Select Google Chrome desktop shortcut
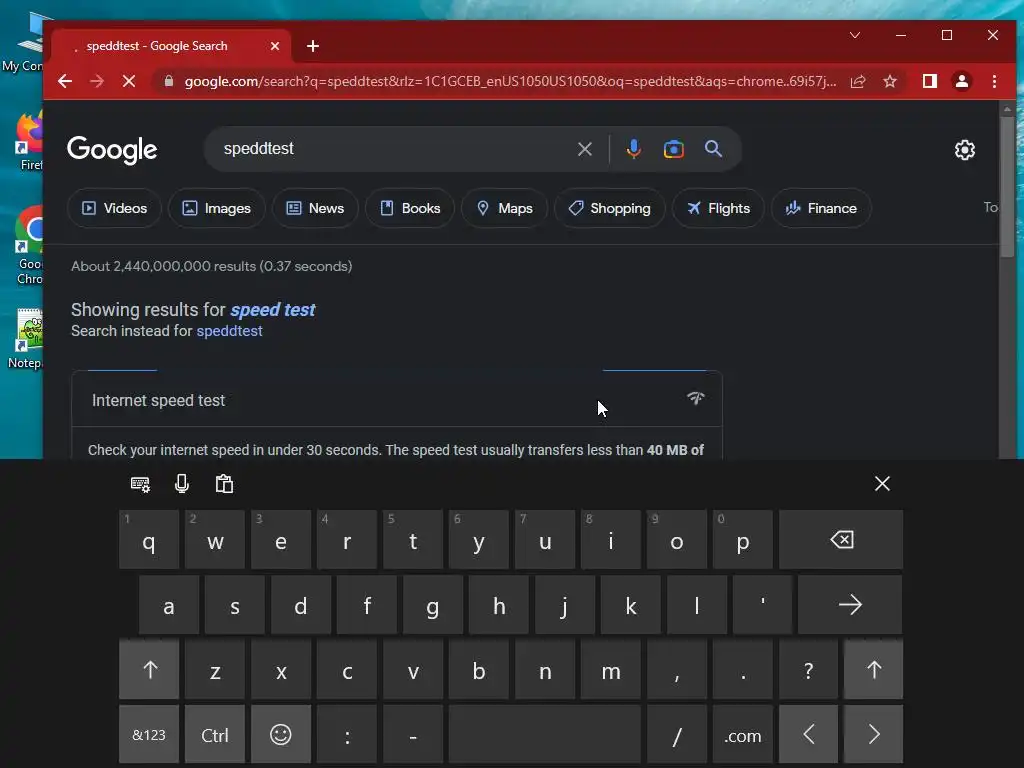 29,247
